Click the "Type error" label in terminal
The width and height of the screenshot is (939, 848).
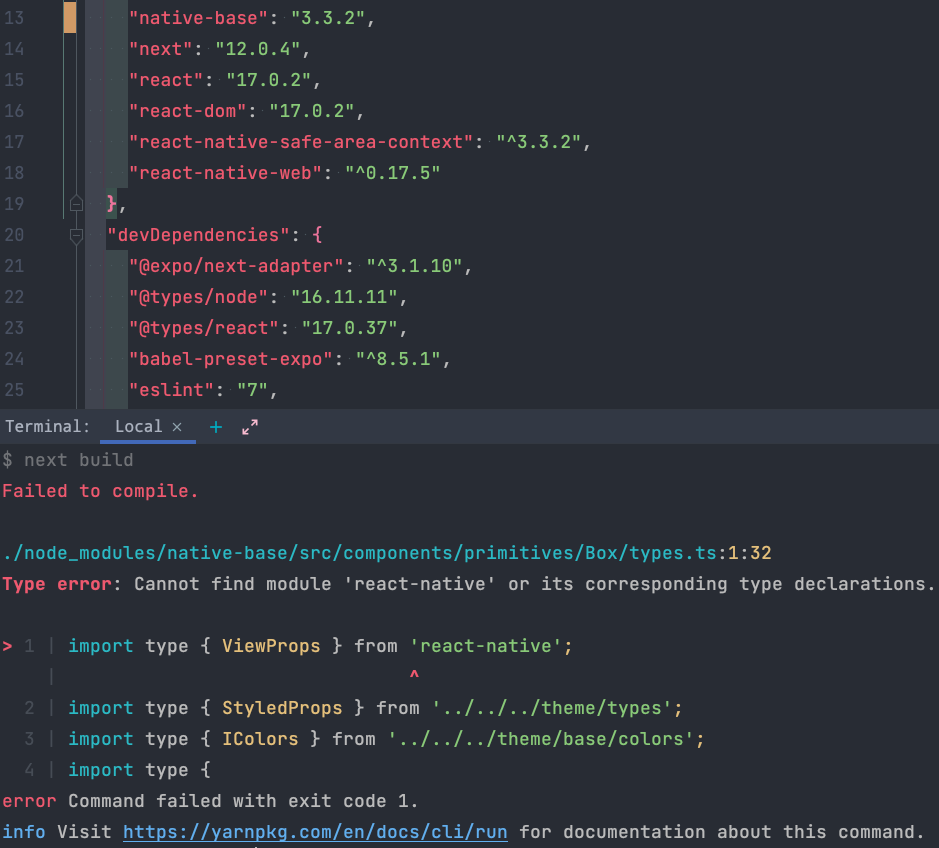click(57, 584)
